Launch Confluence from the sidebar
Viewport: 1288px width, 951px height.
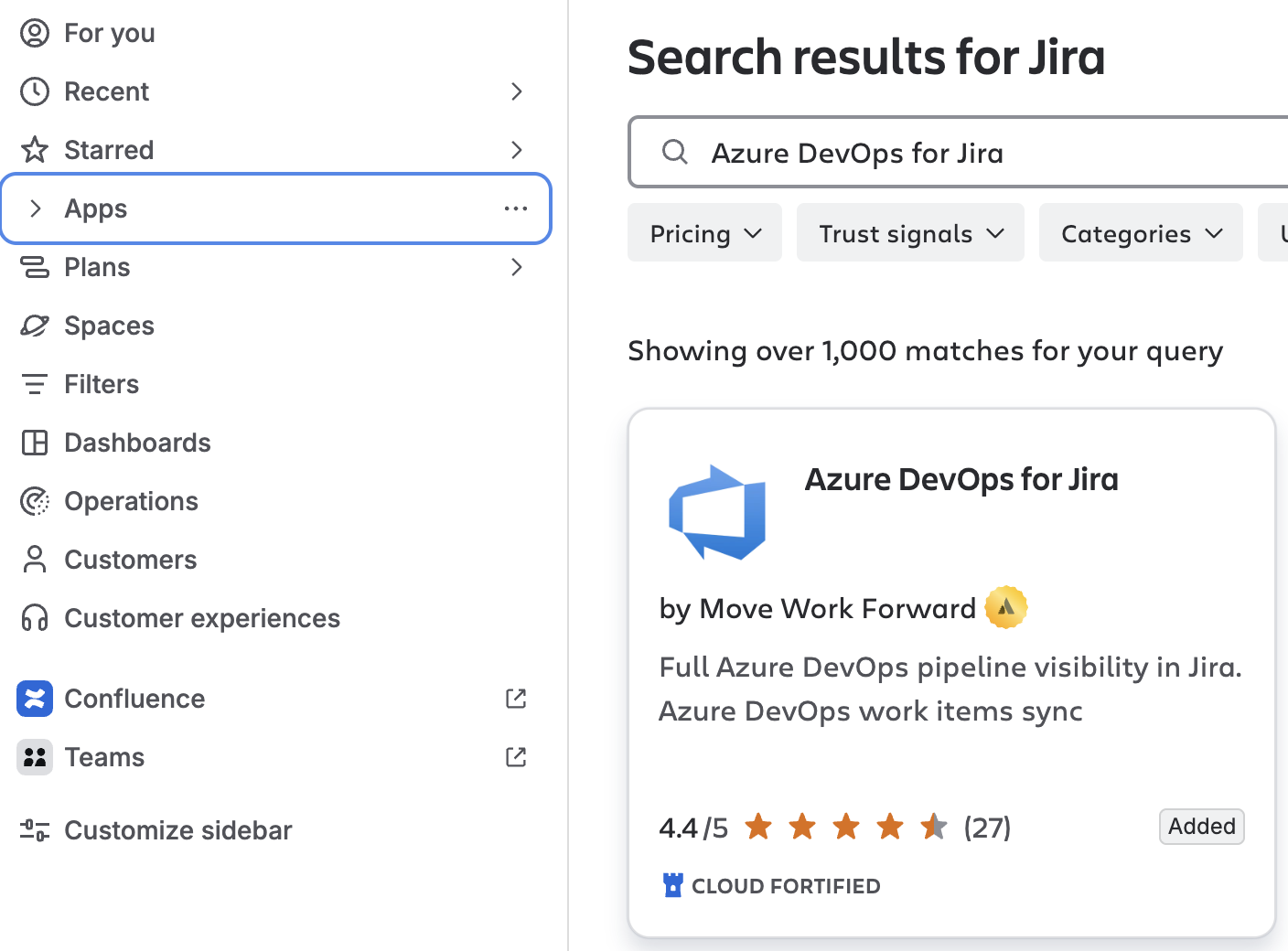134,699
